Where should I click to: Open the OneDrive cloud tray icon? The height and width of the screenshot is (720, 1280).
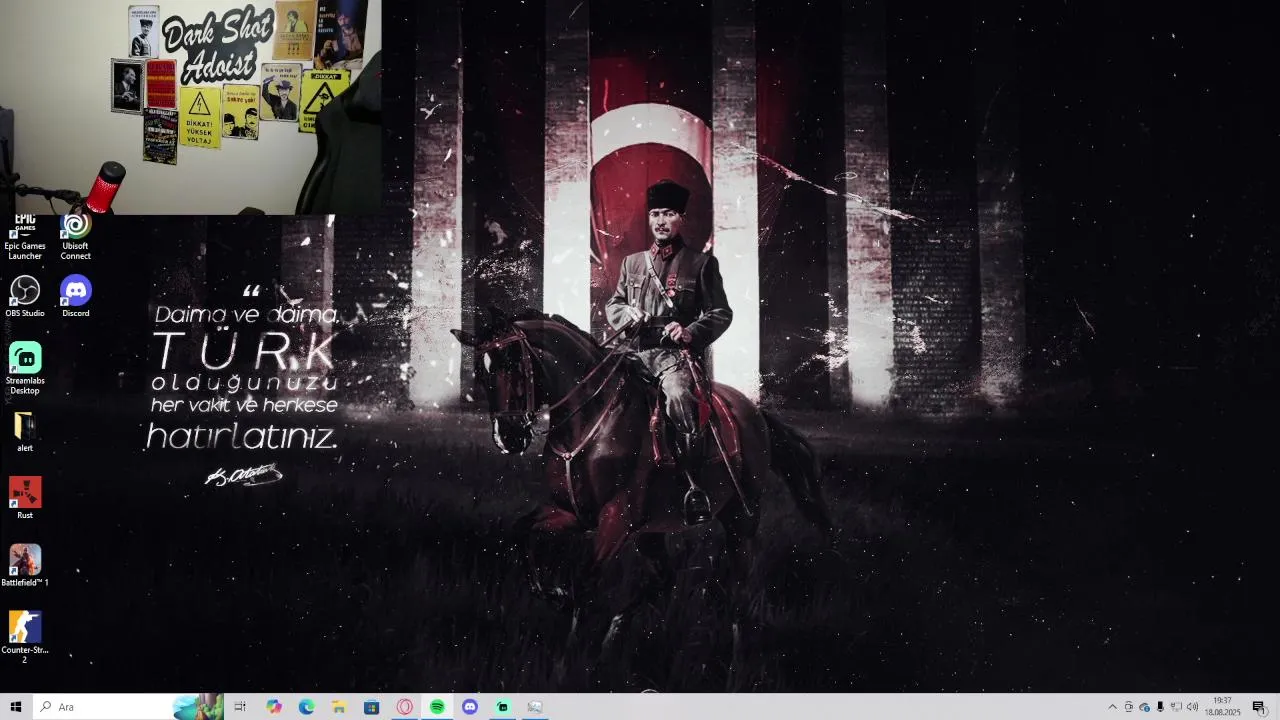[x=1145, y=707]
